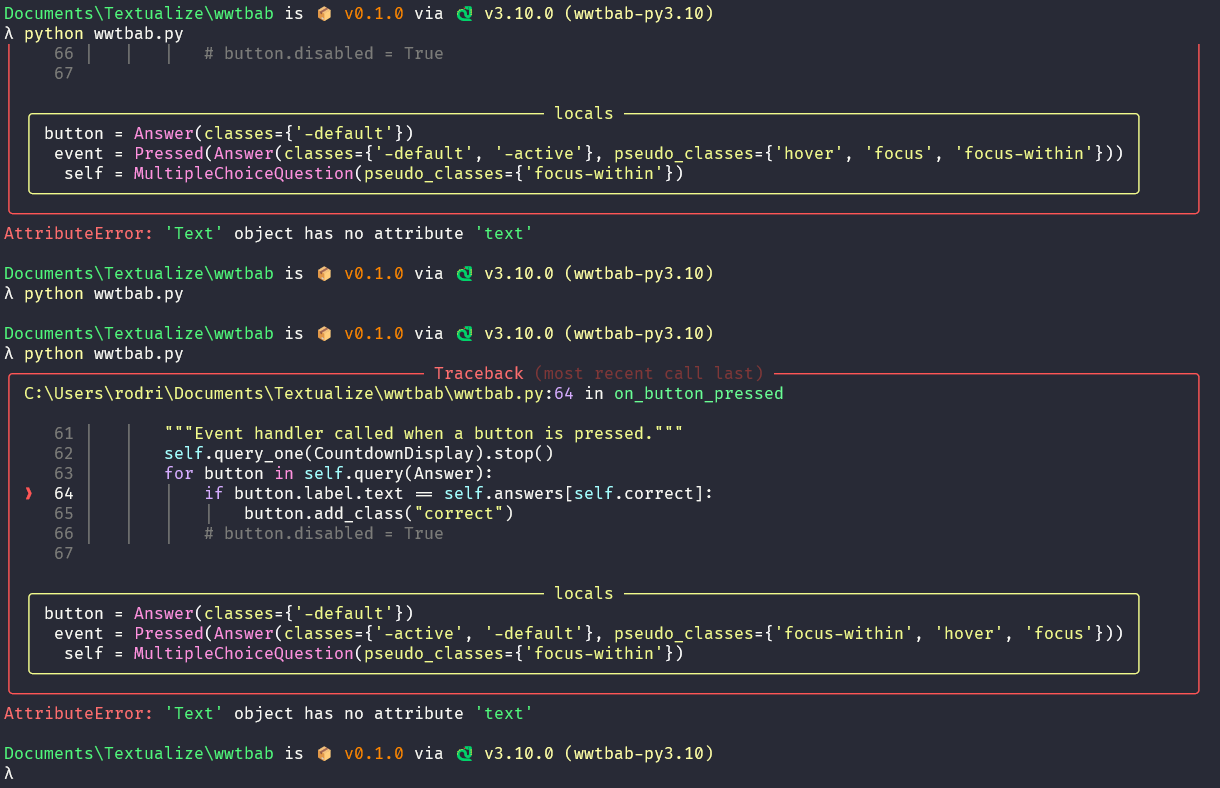The width and height of the screenshot is (1220, 788).
Task: Click "Documents\Textualize\wwtbab" above the empty λ prompt
Action: pyautogui.click(x=138, y=753)
